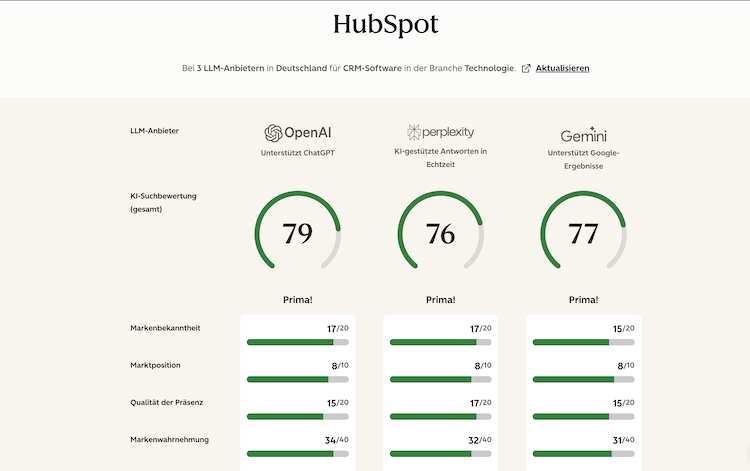Click the perplexity logo
This screenshot has width=750, height=471.
(441, 132)
